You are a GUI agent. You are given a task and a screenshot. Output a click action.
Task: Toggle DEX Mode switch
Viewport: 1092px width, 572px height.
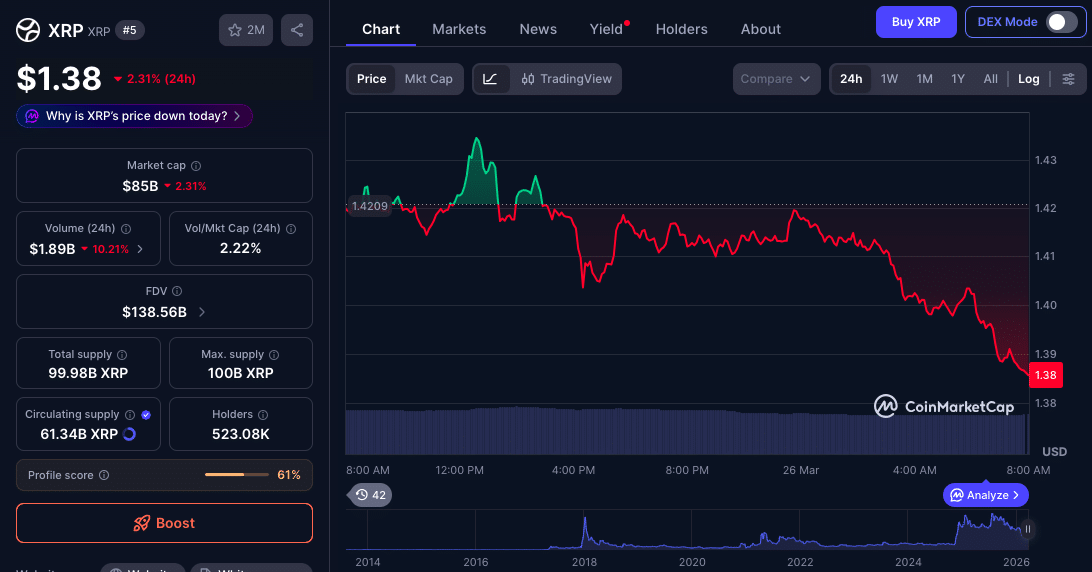[1061, 22]
